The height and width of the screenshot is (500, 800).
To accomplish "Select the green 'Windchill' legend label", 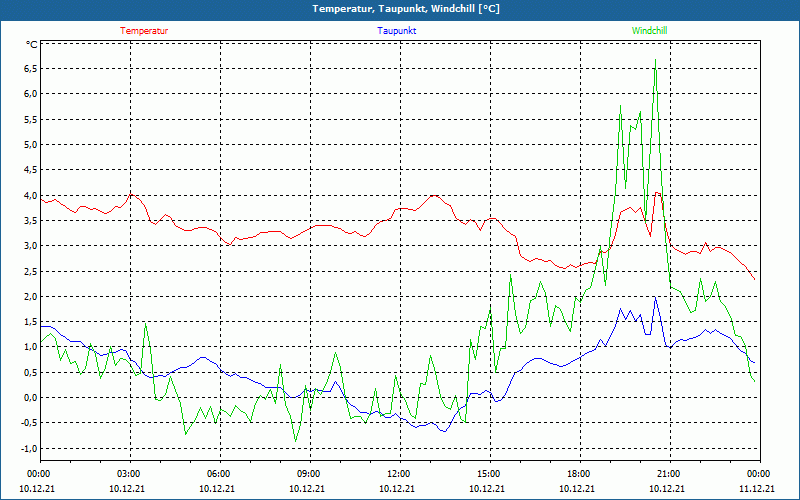I will tap(649, 31).
